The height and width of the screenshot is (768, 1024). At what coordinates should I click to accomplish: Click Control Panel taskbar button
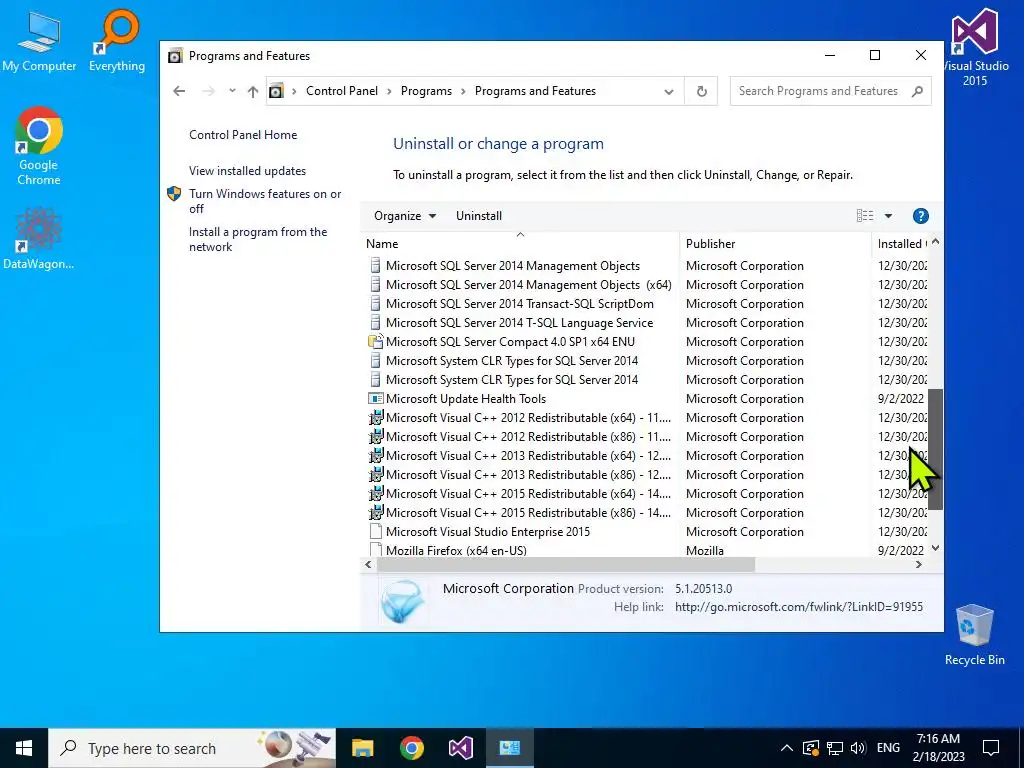pos(509,748)
